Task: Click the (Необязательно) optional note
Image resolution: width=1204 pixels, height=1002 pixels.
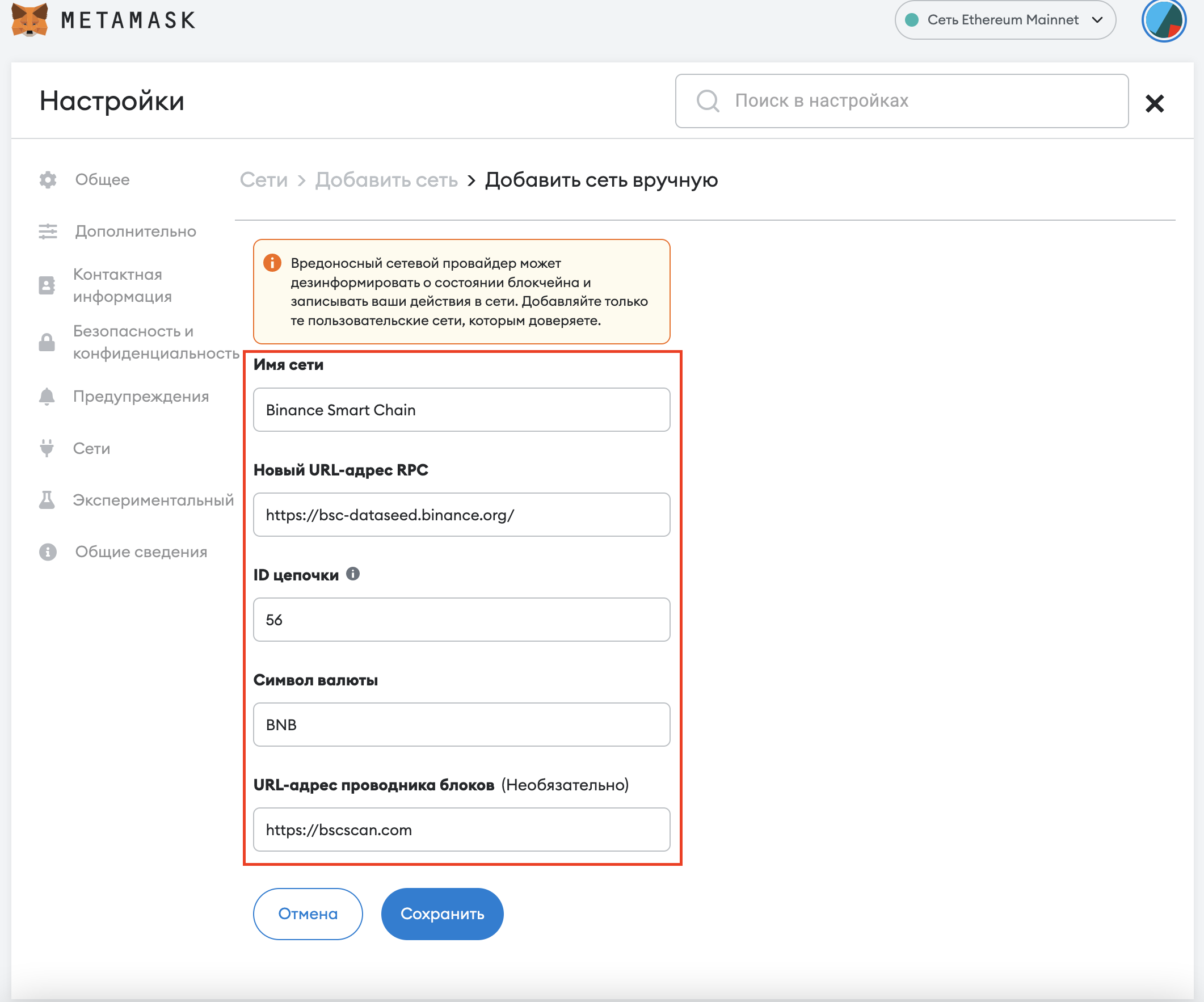Action: click(x=565, y=784)
